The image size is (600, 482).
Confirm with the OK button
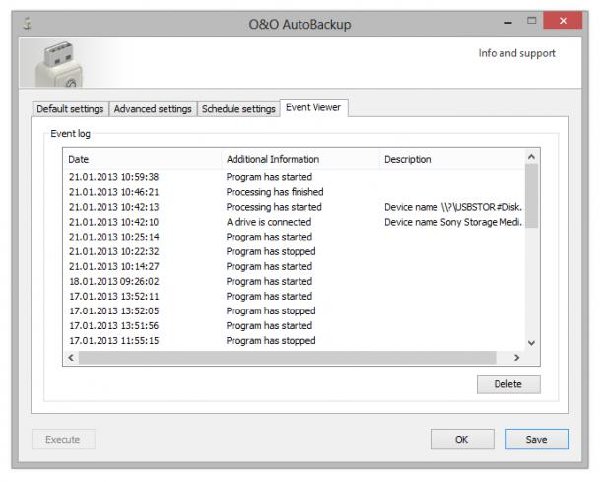(462, 439)
